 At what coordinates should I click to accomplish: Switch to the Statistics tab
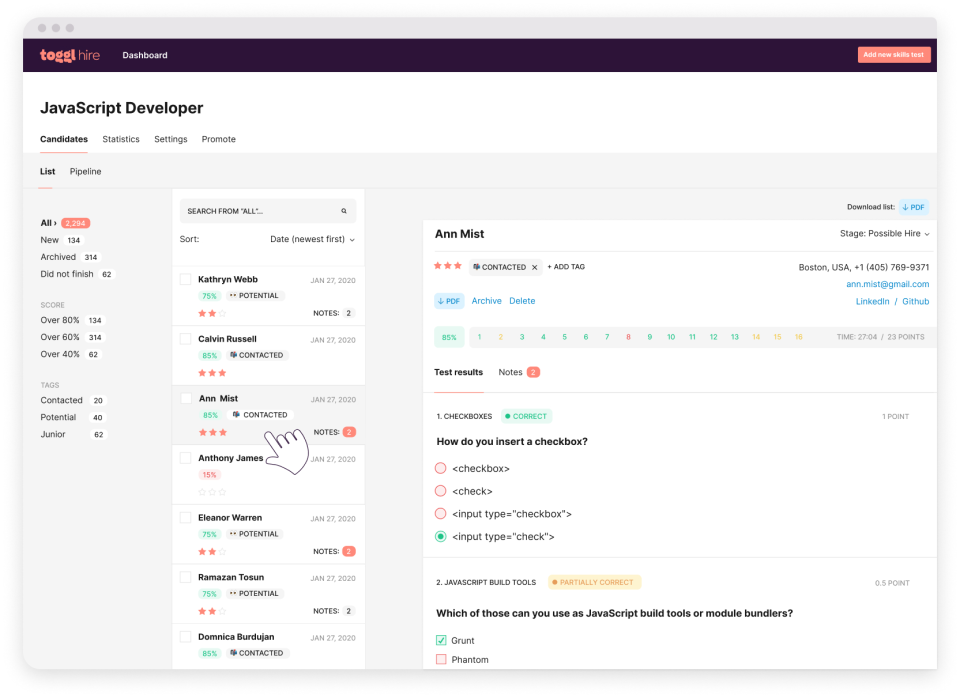pos(120,139)
